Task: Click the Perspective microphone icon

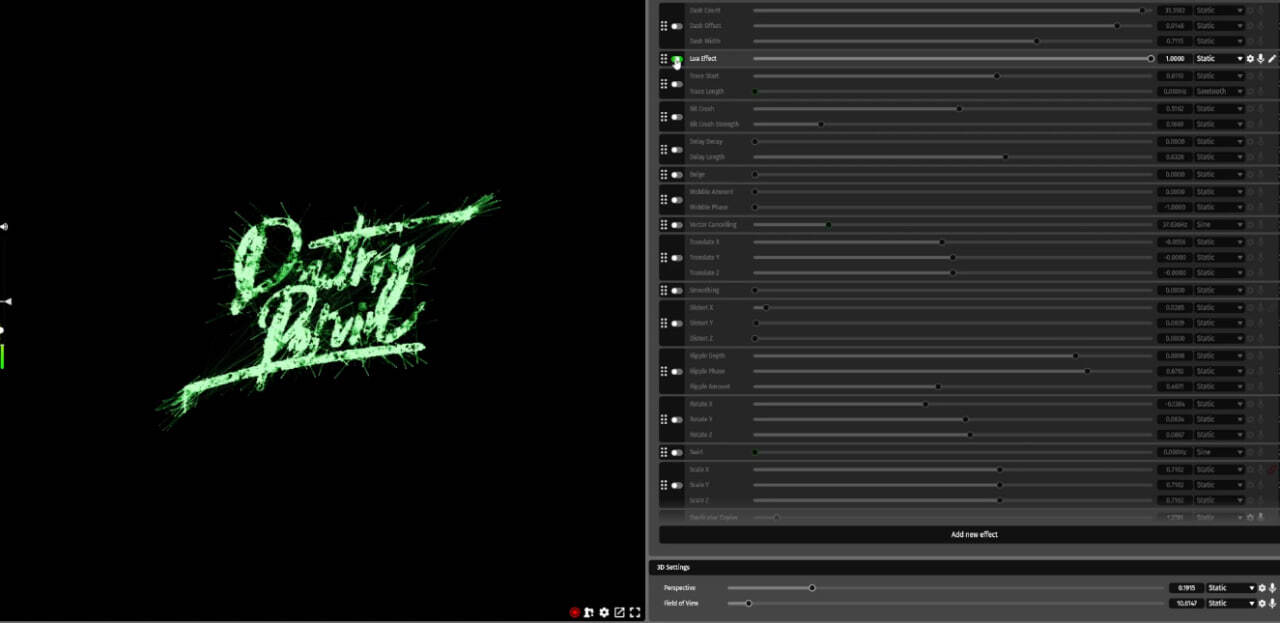Action: click(x=1272, y=588)
